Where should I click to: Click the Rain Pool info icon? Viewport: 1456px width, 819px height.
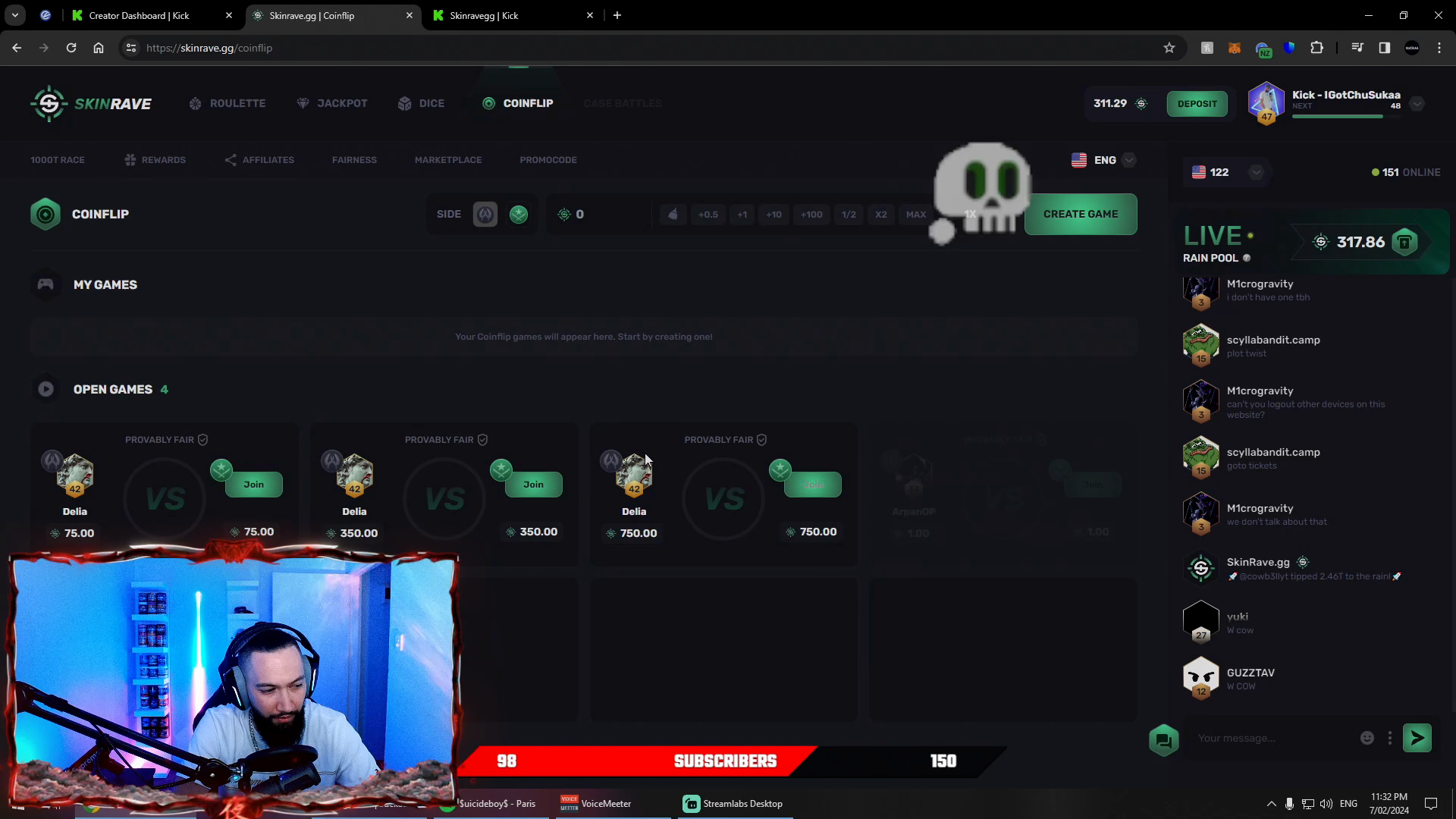(x=1247, y=259)
